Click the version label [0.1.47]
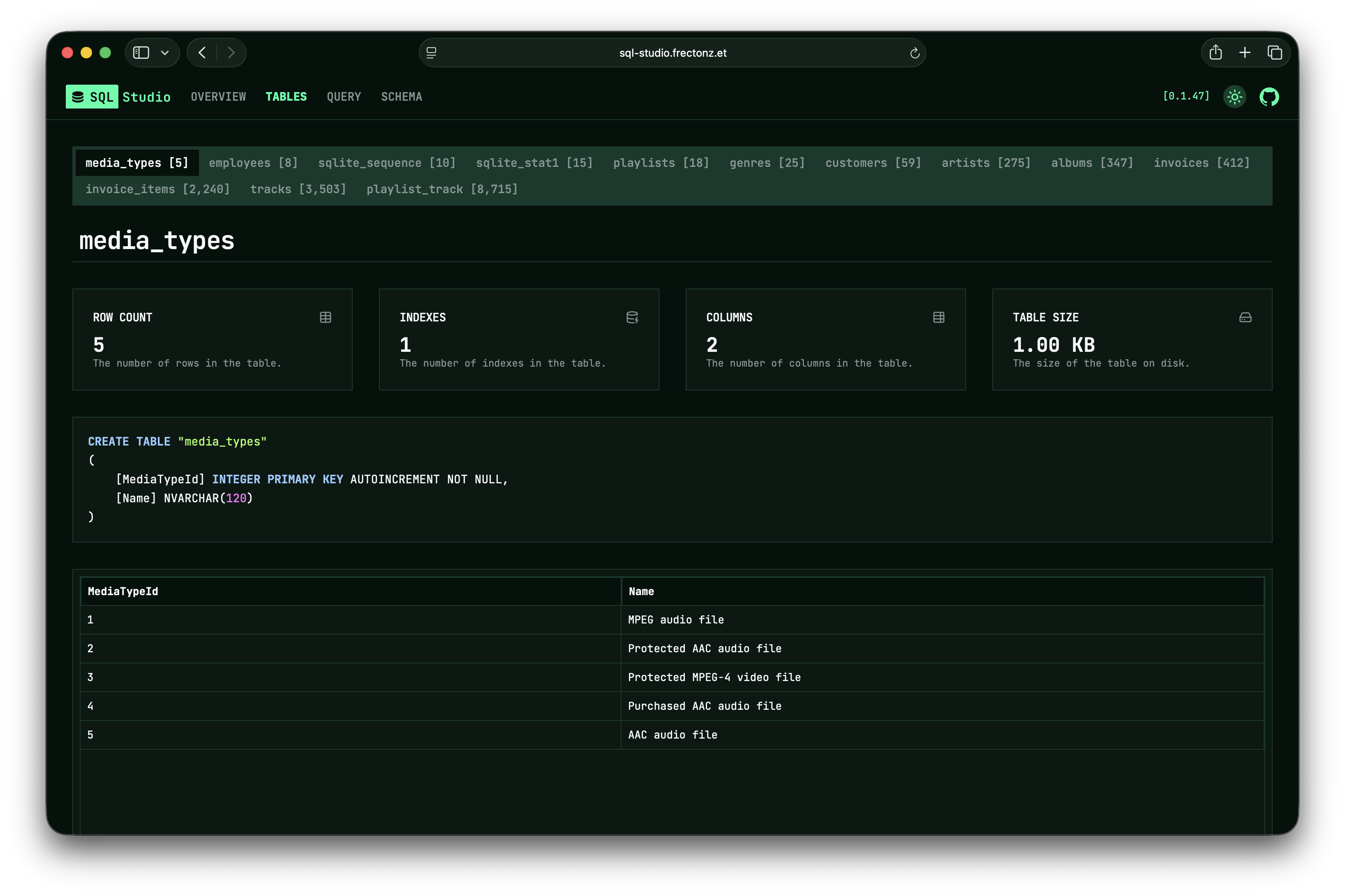Screen dimensions: 1345x896 (1186, 96)
